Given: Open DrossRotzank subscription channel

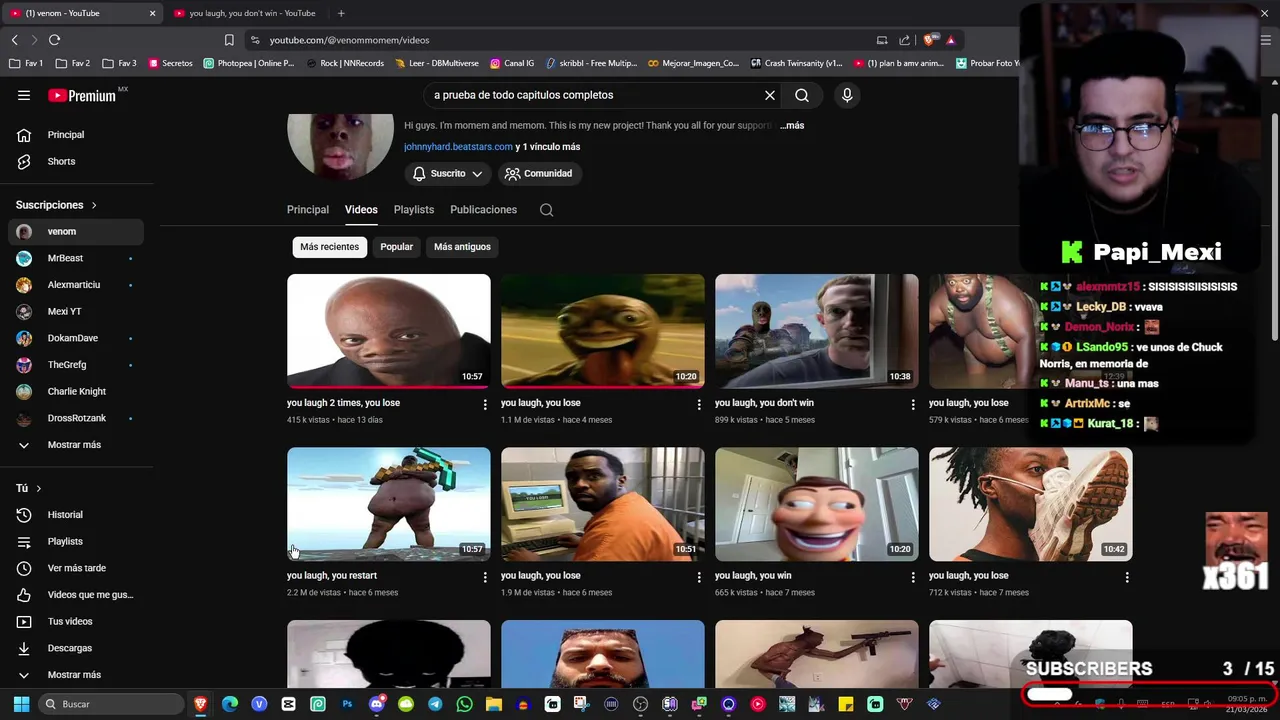Looking at the screenshot, I should 76,418.
